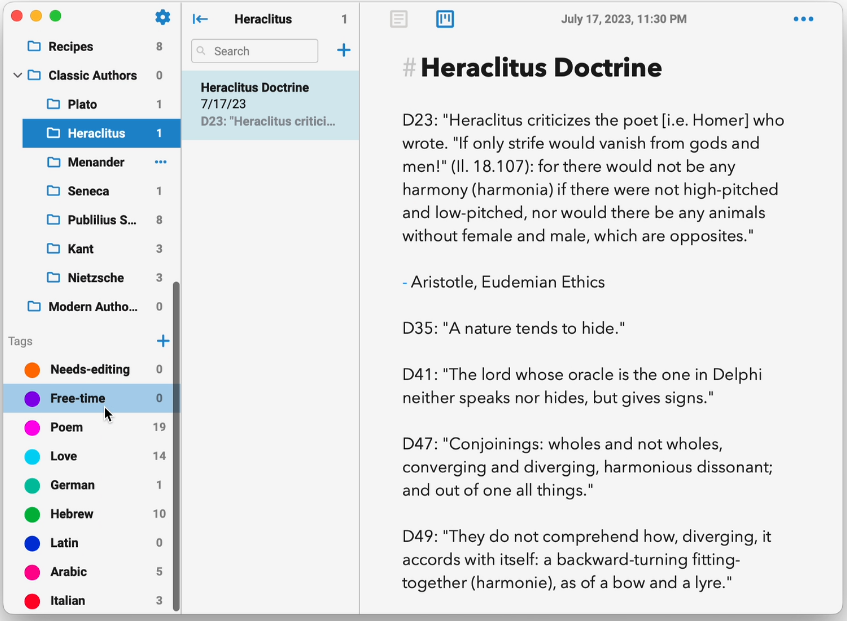Filter notes by the Hebrew tag
Image resolution: width=847 pixels, height=621 pixels.
71,514
